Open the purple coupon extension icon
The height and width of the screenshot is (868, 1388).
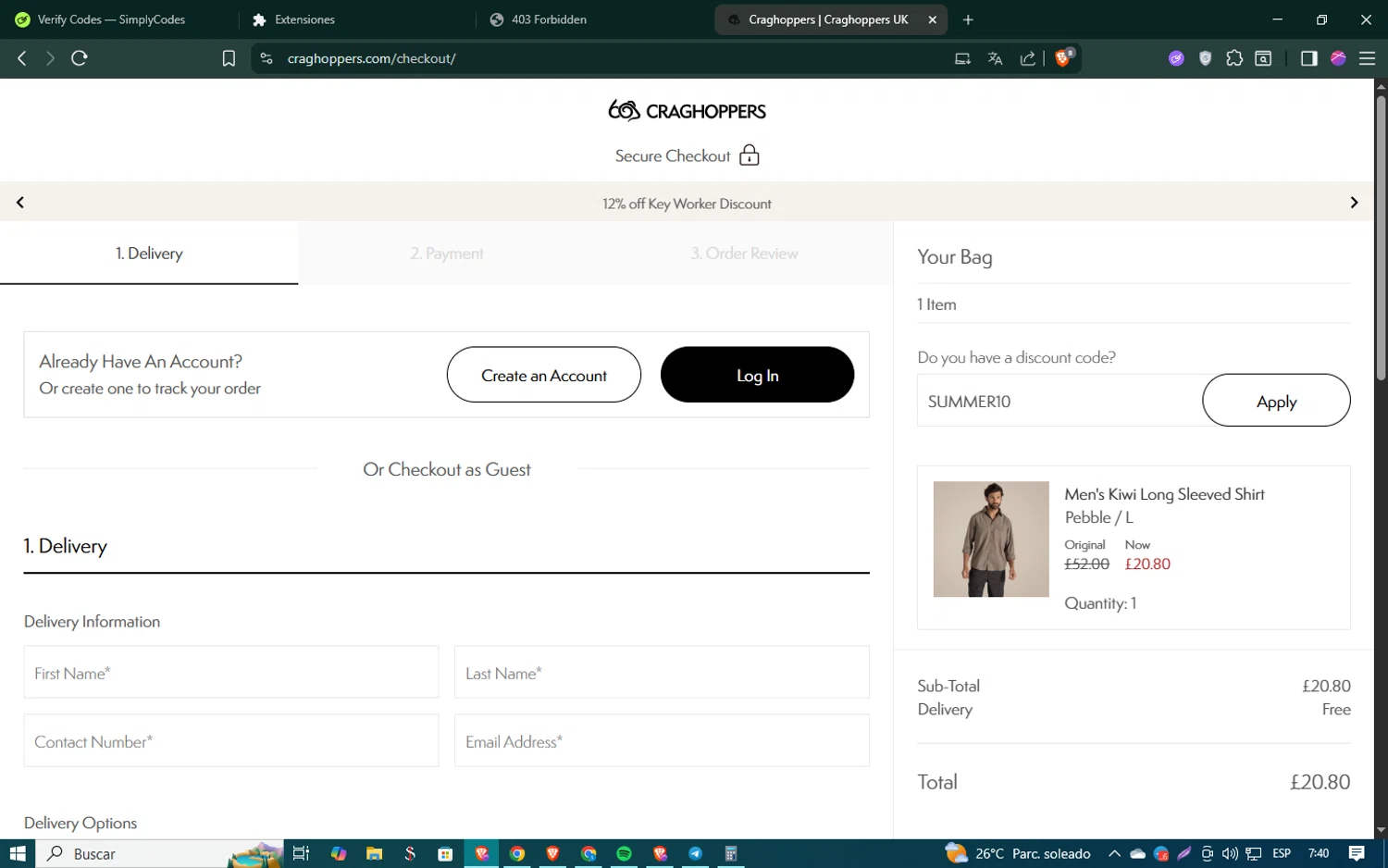[1176, 58]
